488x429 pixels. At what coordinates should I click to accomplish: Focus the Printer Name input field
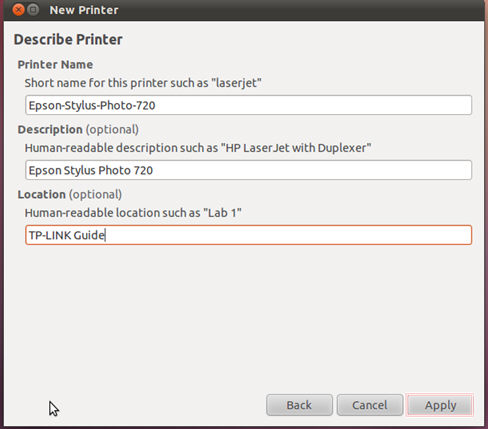(x=248, y=105)
